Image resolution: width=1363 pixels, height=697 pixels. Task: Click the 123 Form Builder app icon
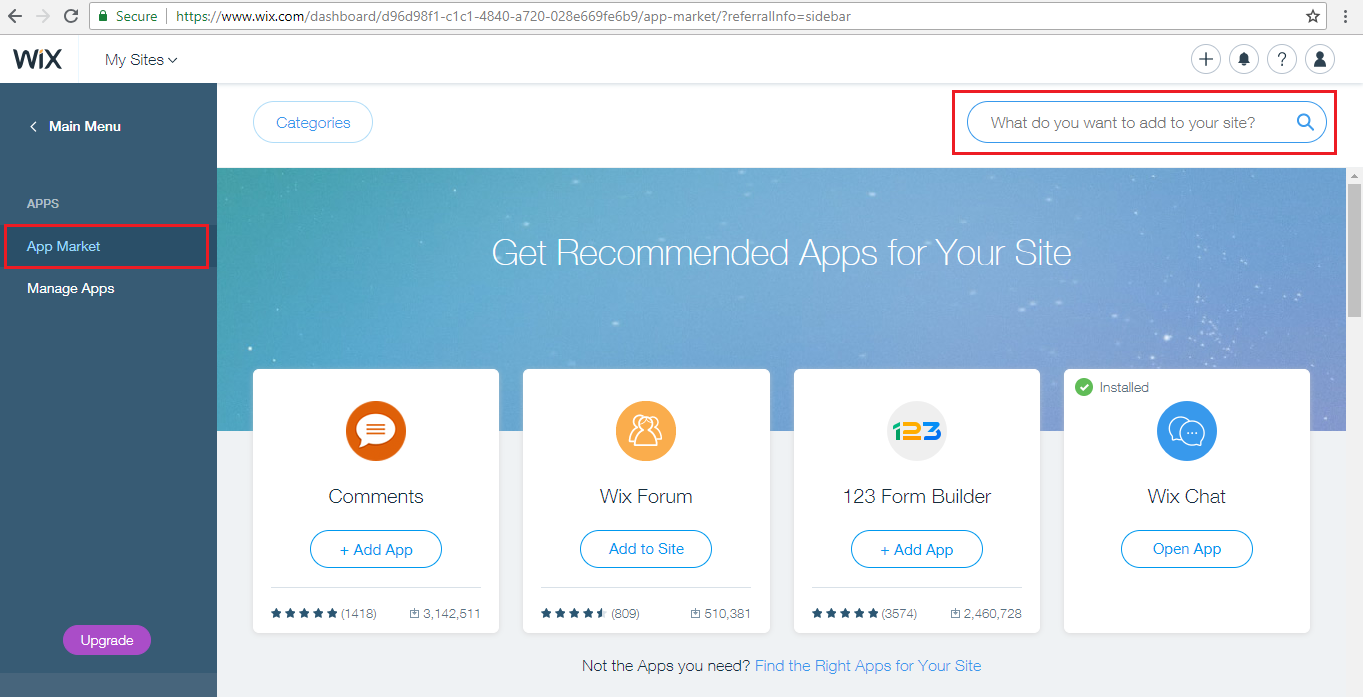[917, 431]
